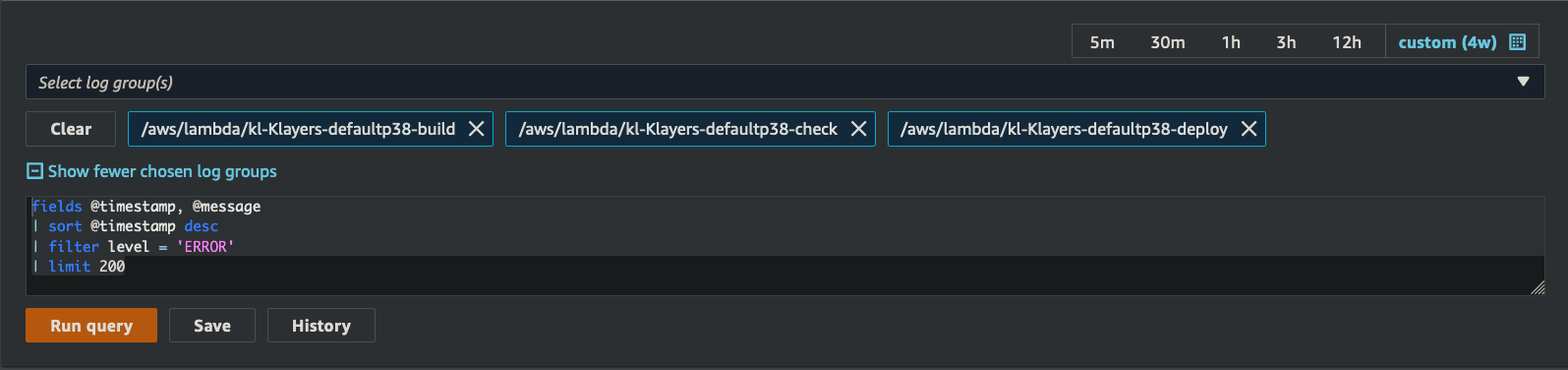Open the custom (4w) time range
Screen dimensions: 1568x370
coord(1447,42)
